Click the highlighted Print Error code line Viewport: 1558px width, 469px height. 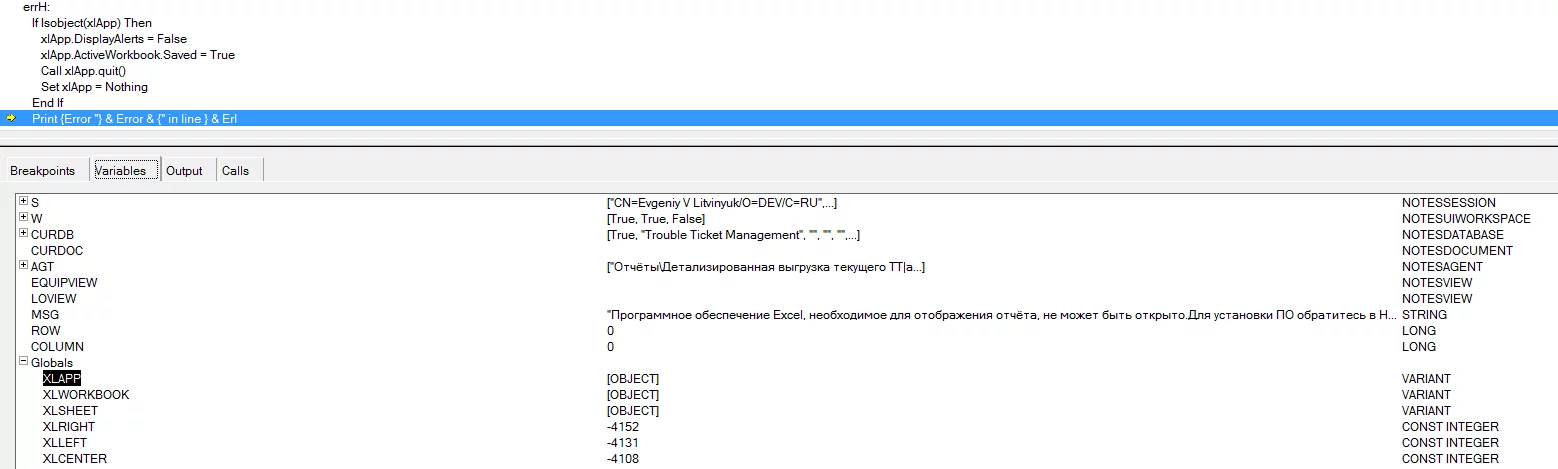(x=134, y=119)
